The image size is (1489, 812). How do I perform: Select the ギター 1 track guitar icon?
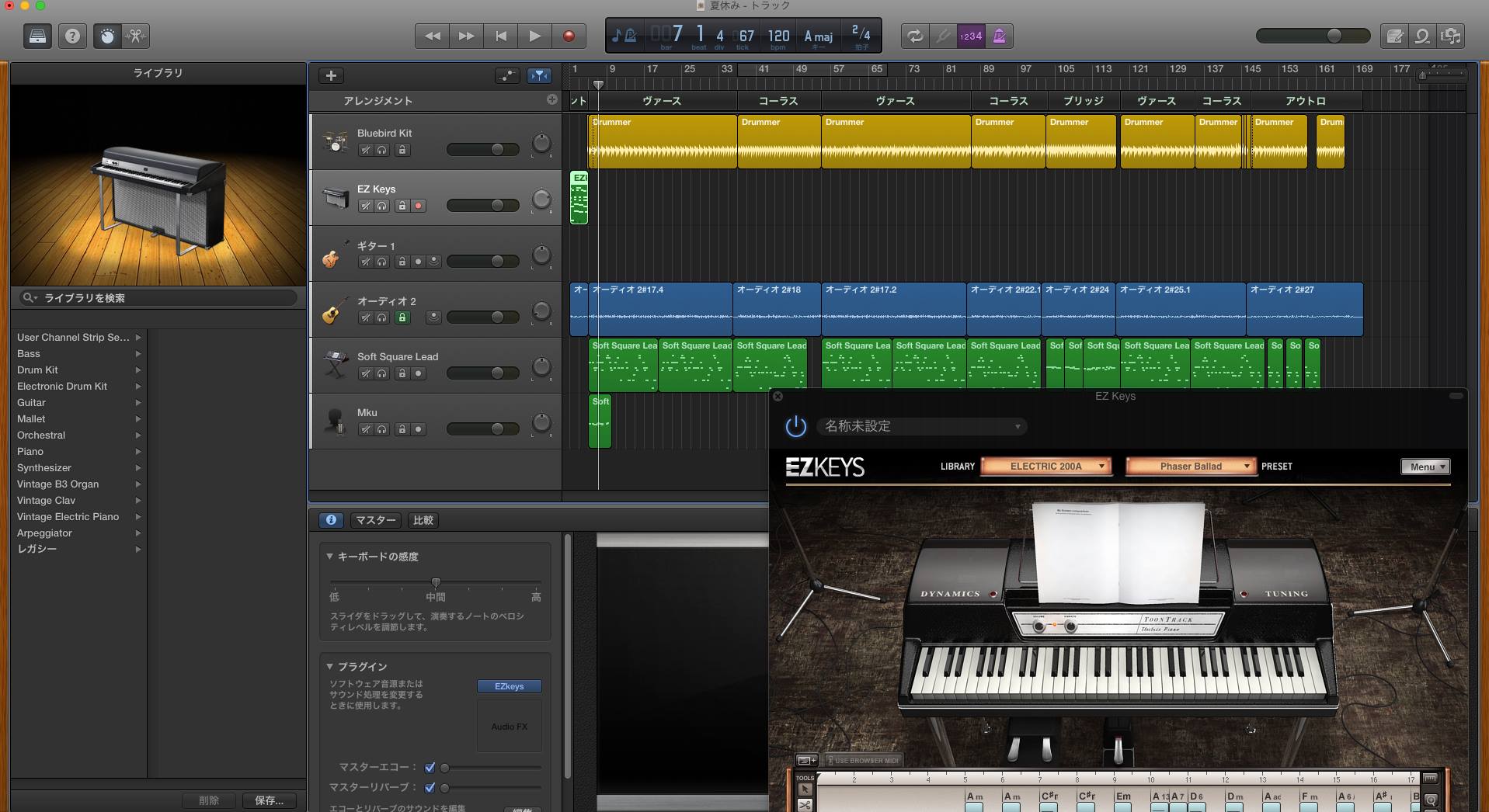point(334,254)
